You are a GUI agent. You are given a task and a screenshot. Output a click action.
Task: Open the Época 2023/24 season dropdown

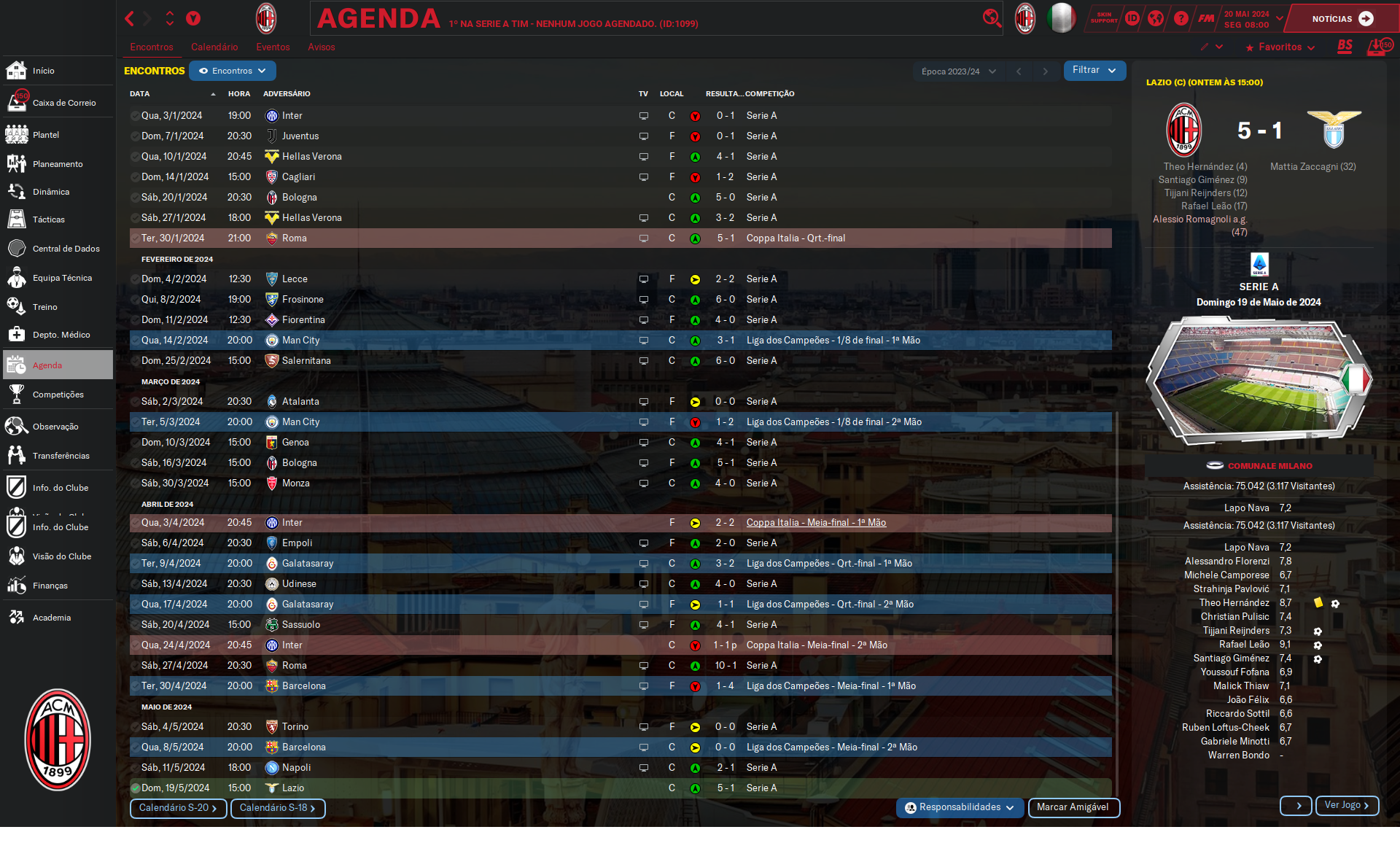point(958,71)
